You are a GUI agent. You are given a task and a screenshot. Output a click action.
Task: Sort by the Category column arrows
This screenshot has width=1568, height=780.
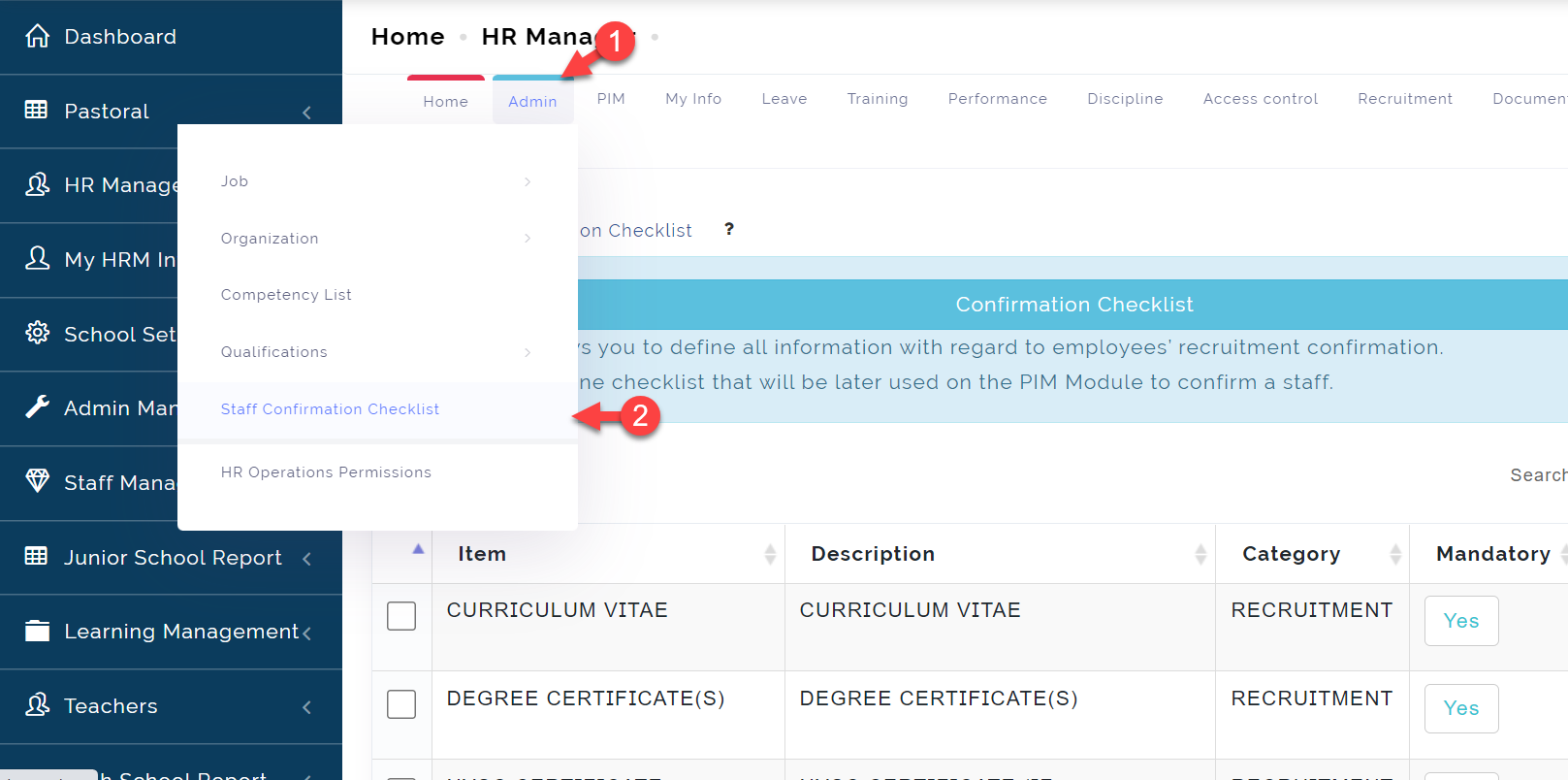pyautogui.click(x=1395, y=554)
